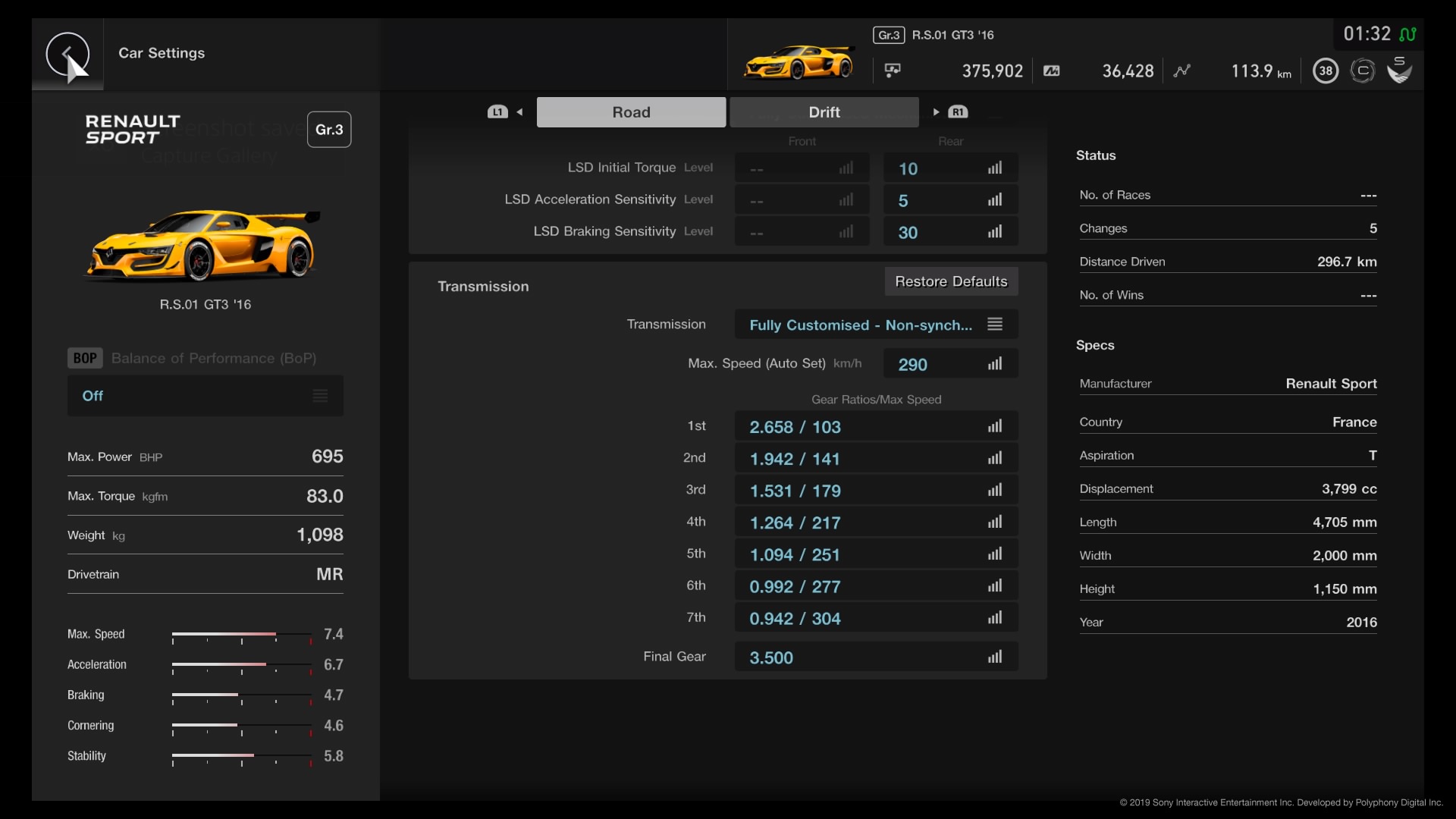Click the Displacement 3,799 cc row

1228,489
